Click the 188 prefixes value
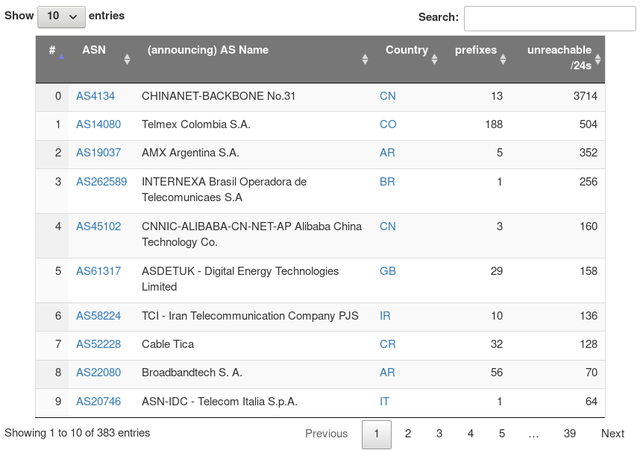Image resolution: width=640 pixels, height=453 pixels. pyautogui.click(x=494, y=124)
